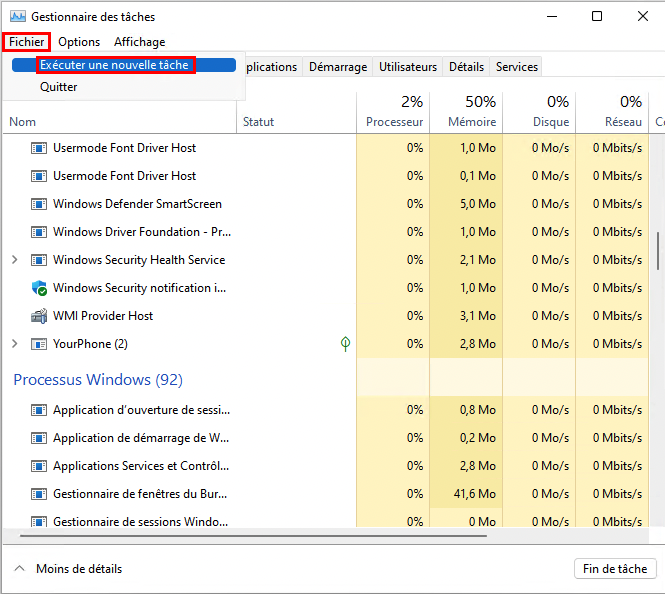
Task: Click the Applications Services et Contrôleur icon
Action: point(39,466)
